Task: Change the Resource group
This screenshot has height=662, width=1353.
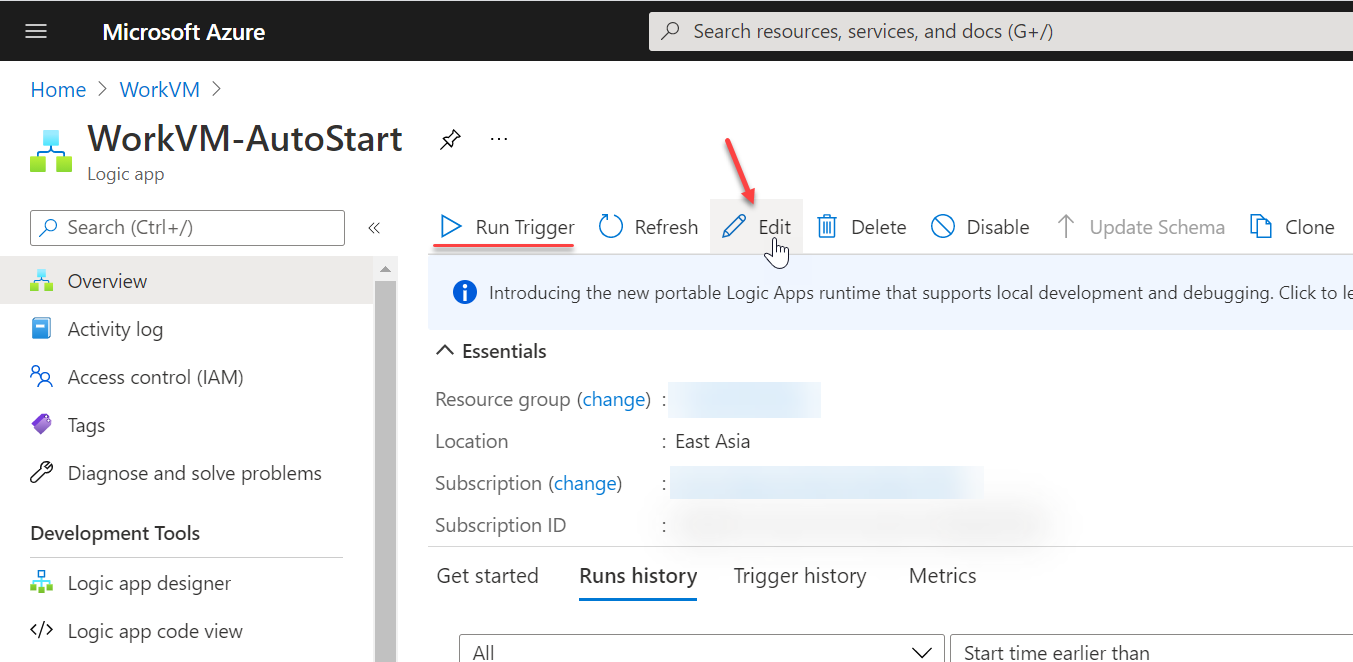Action: coord(614,399)
